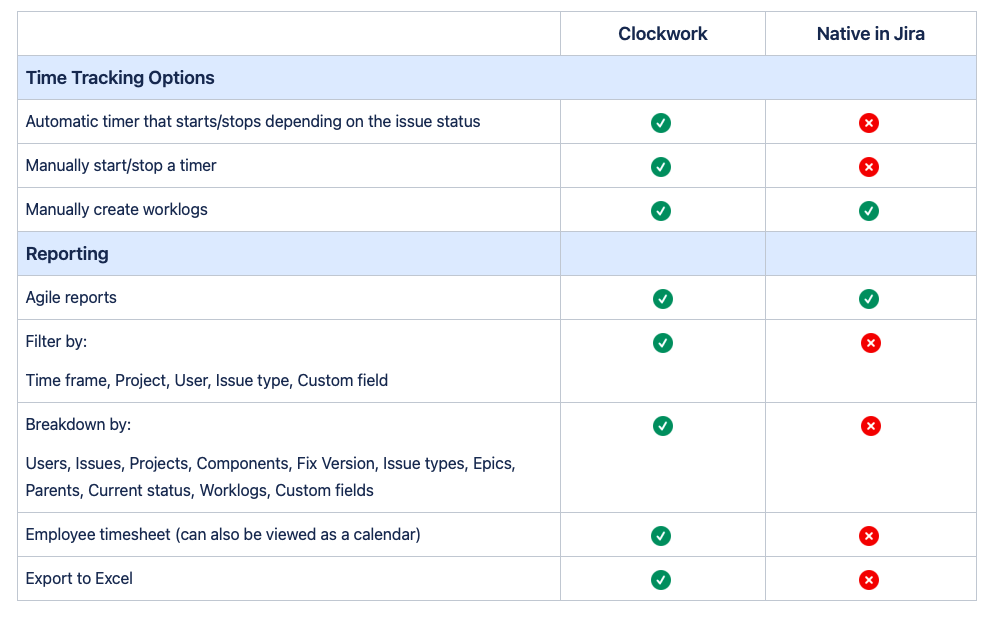The height and width of the screenshot is (618, 993).
Task: Click the 'Breakdown by:' label
Action: tap(78, 424)
